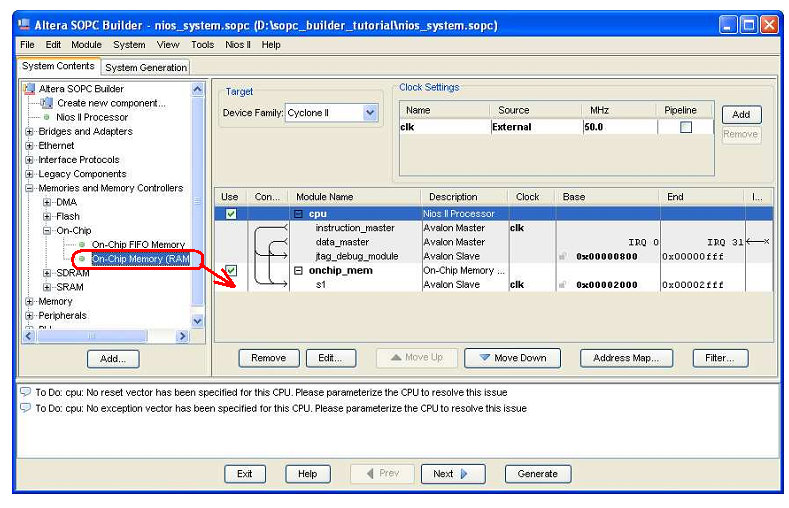Open the File menu

[x=27, y=45]
